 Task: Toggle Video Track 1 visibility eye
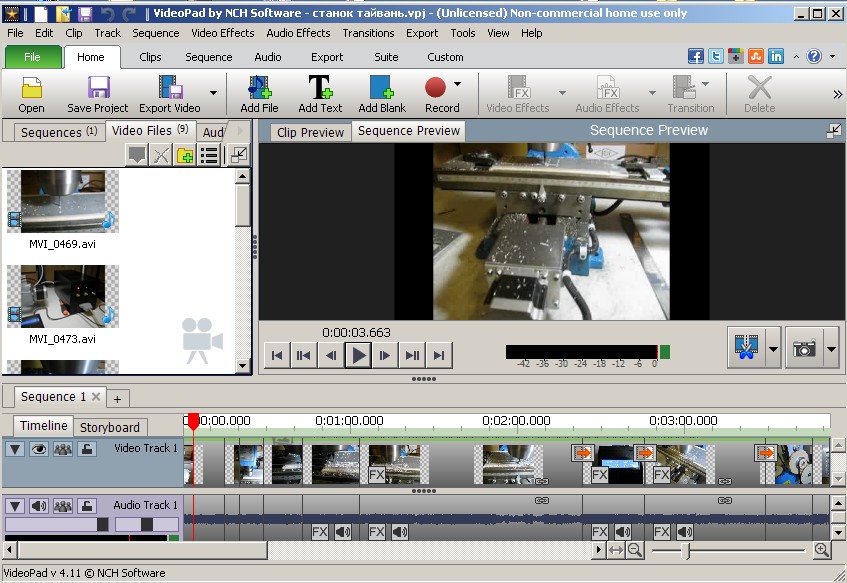point(38,449)
